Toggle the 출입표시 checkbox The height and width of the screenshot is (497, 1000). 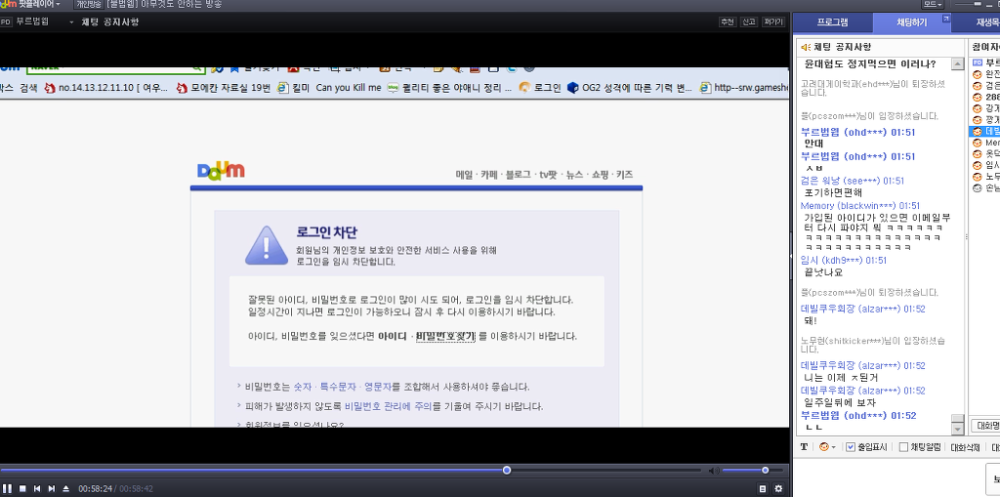(x=850, y=447)
